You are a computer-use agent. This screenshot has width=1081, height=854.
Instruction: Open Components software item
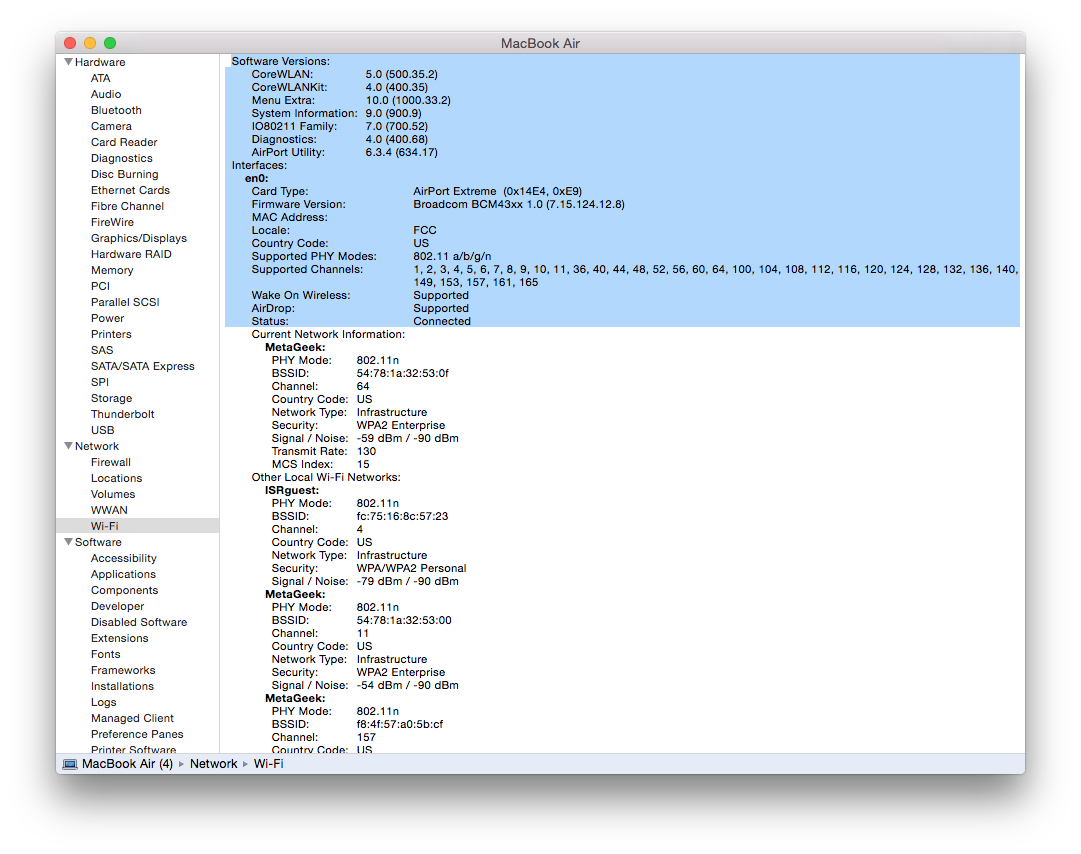coord(125,590)
